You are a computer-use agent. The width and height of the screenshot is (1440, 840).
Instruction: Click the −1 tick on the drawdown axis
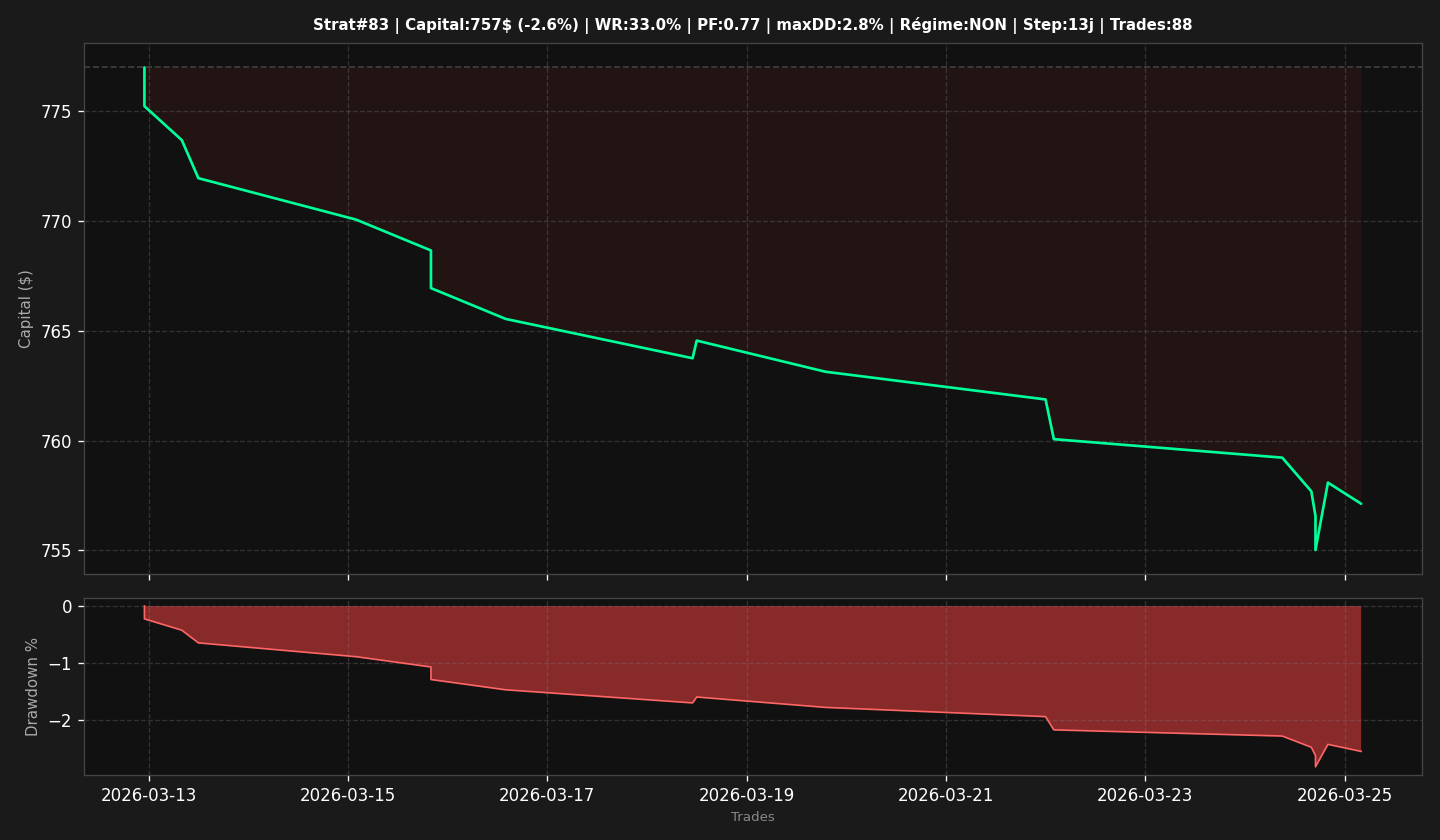(62, 664)
